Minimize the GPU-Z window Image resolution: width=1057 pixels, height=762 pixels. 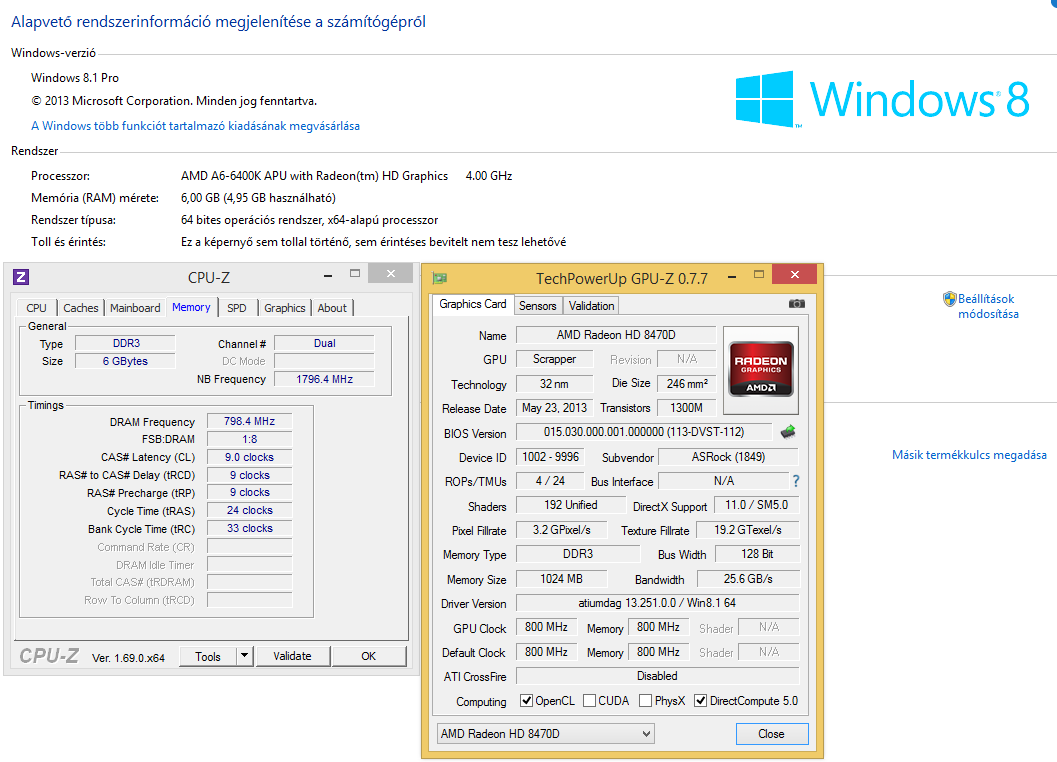pos(732,276)
